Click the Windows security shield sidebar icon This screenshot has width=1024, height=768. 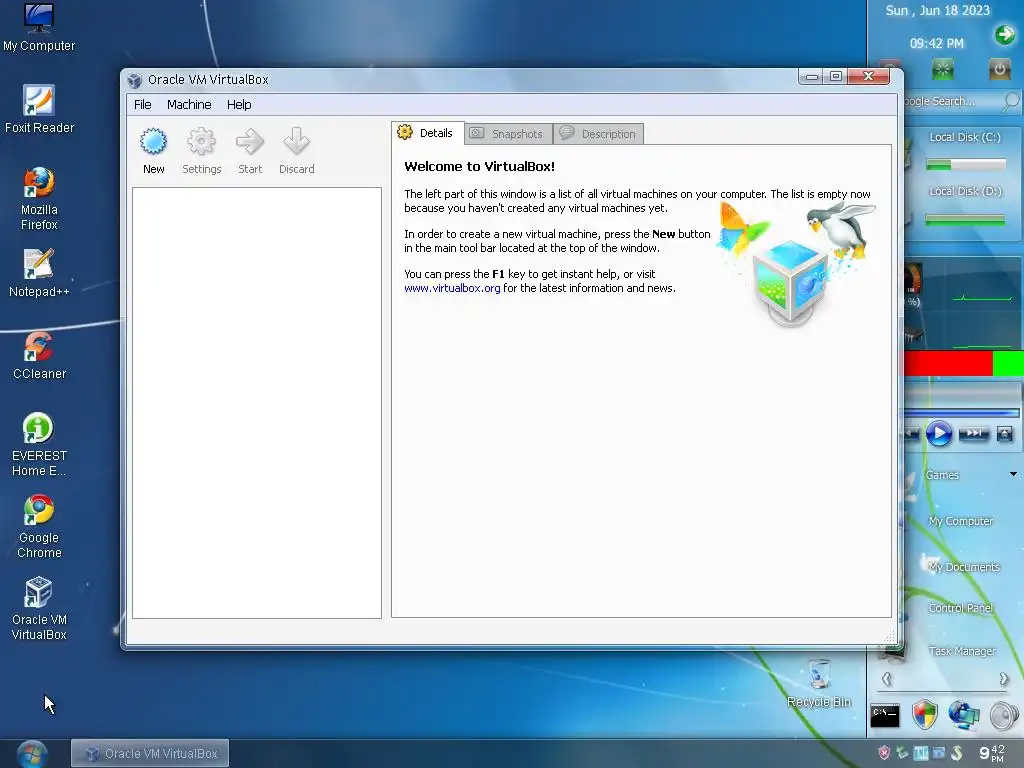click(924, 715)
